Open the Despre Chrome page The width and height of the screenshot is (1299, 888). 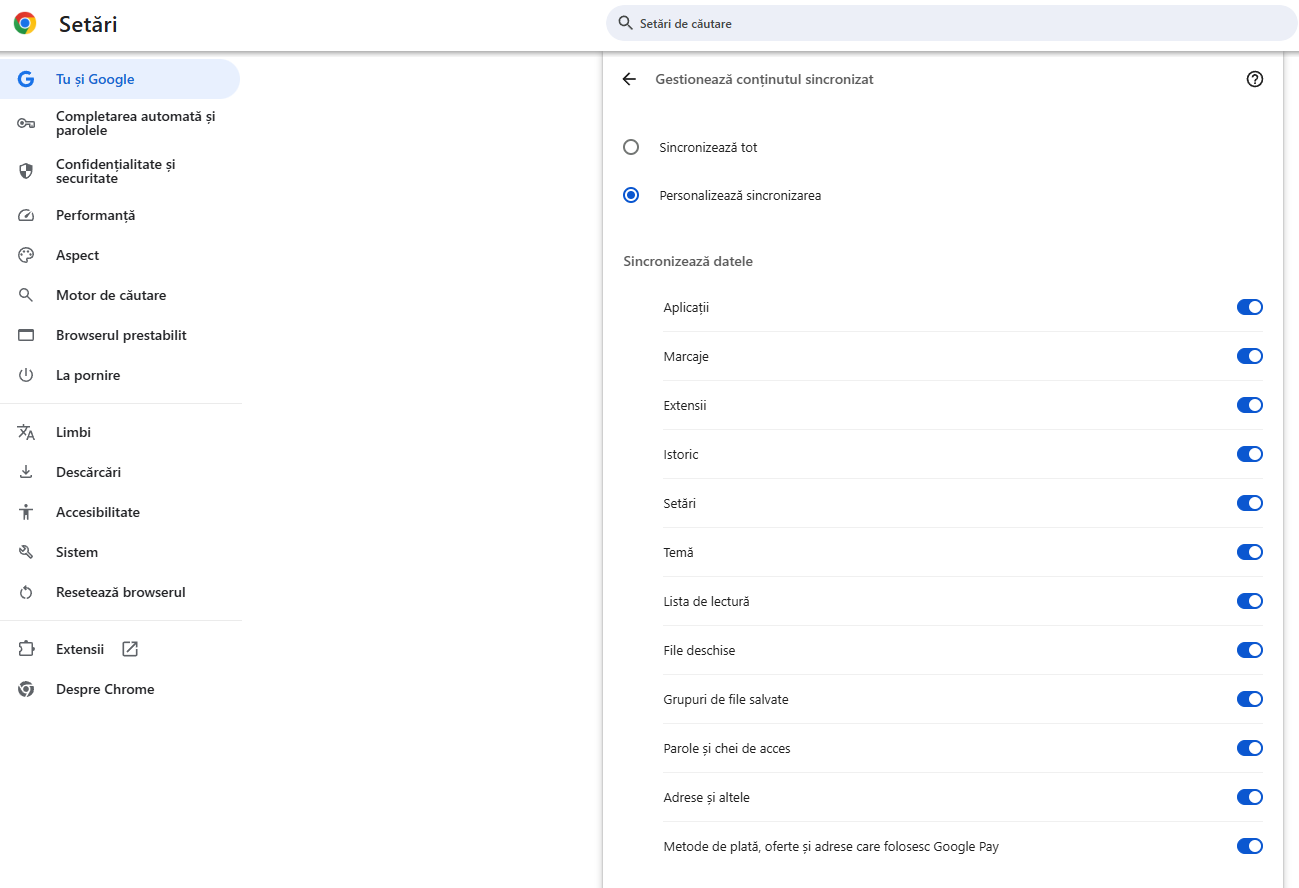click(105, 689)
